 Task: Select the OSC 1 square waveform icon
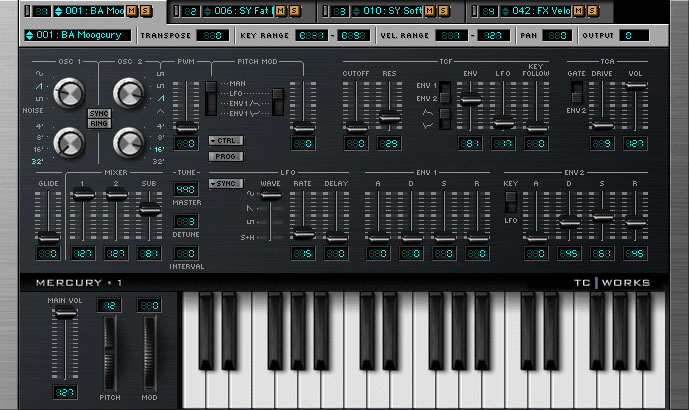(40, 98)
